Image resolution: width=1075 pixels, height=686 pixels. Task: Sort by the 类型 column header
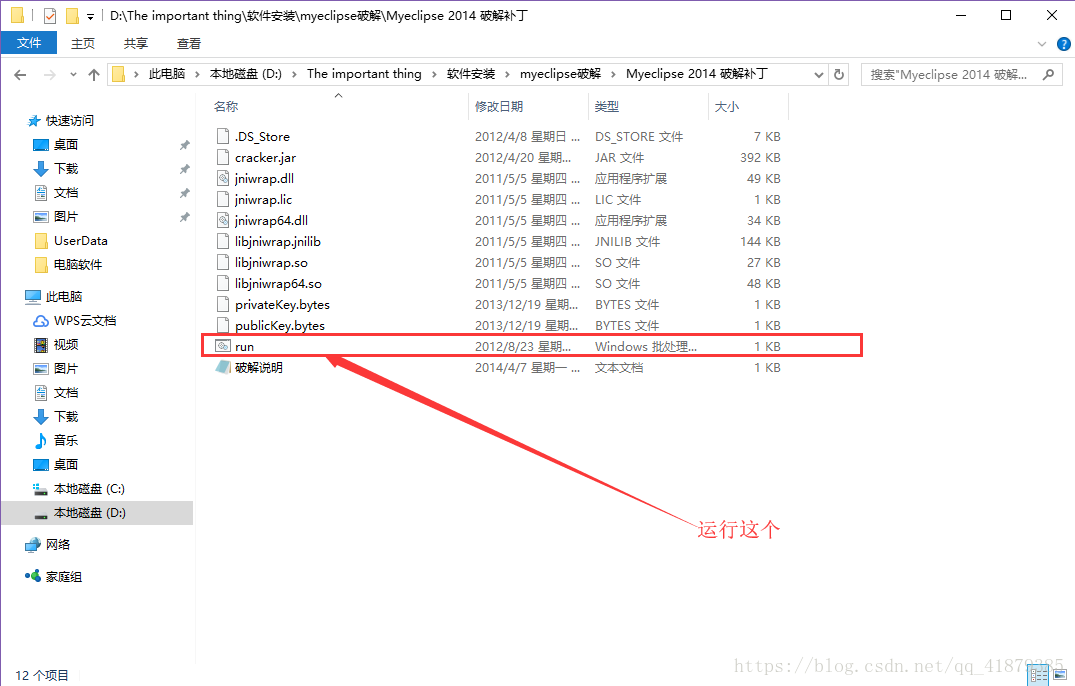(x=607, y=106)
